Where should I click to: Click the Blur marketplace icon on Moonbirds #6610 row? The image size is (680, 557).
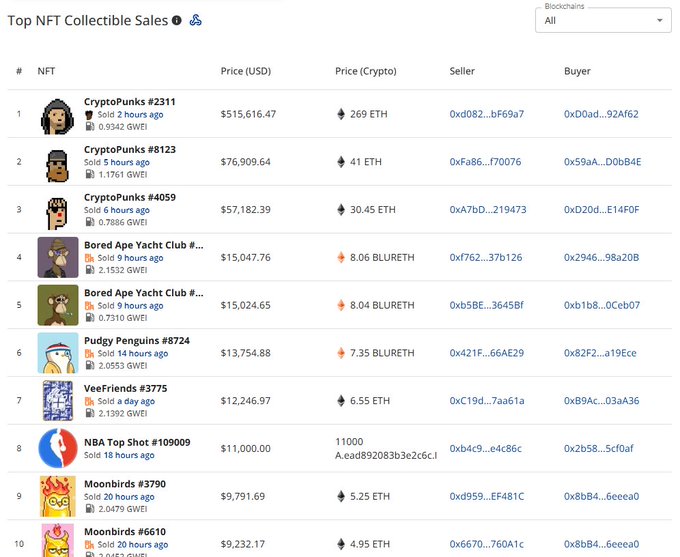point(89,544)
